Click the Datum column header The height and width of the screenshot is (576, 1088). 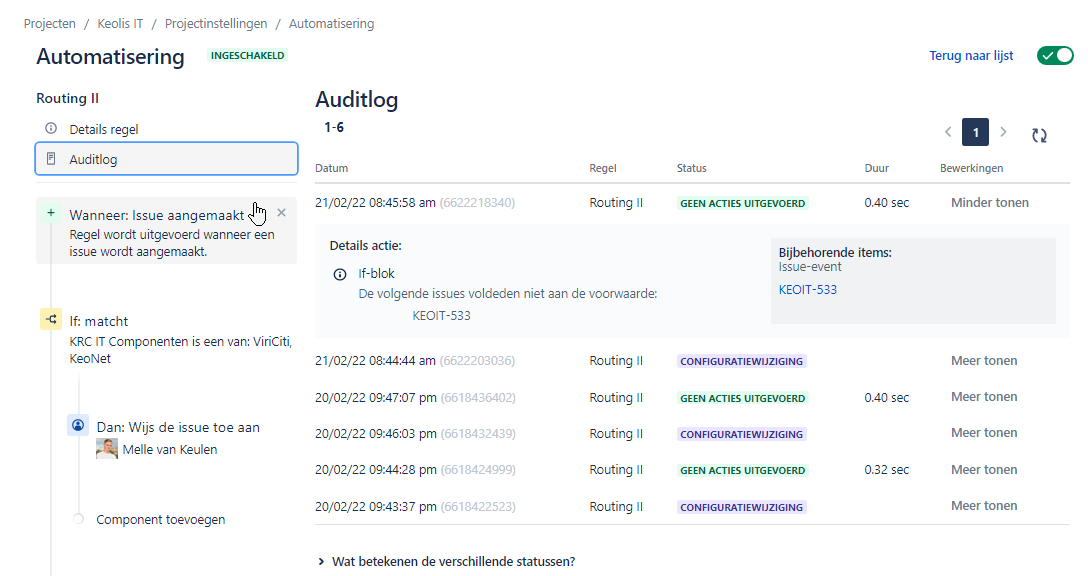(x=332, y=168)
